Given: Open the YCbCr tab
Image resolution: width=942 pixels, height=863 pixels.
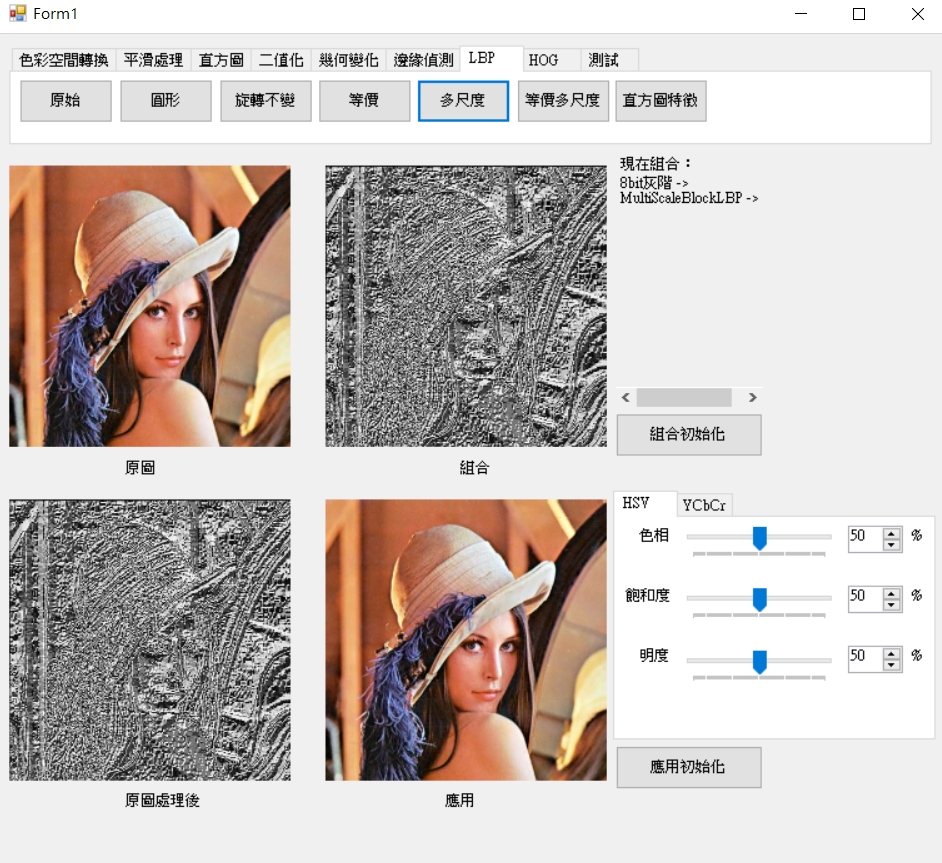Looking at the screenshot, I should click(705, 505).
